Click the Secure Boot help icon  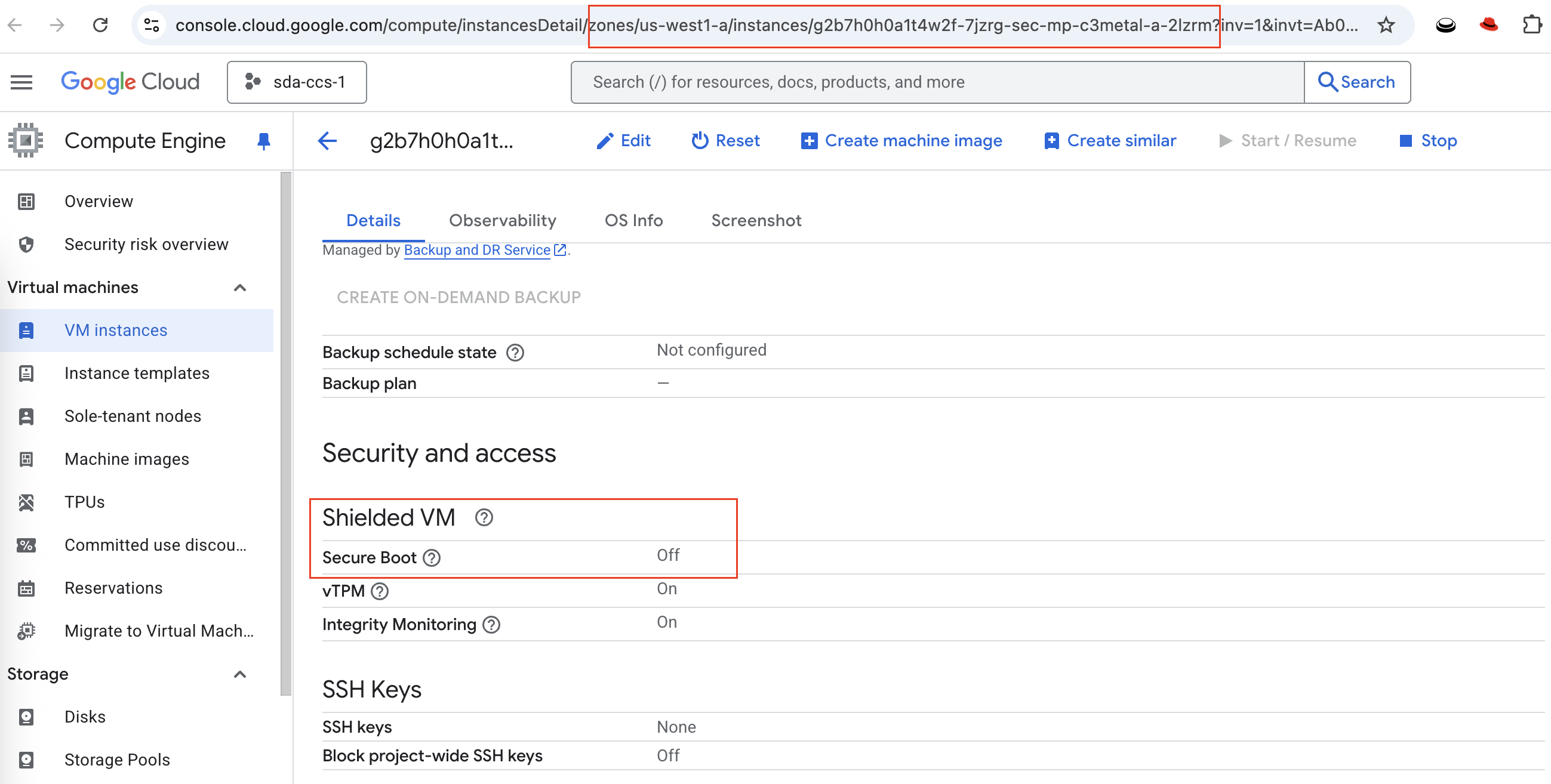(x=432, y=558)
